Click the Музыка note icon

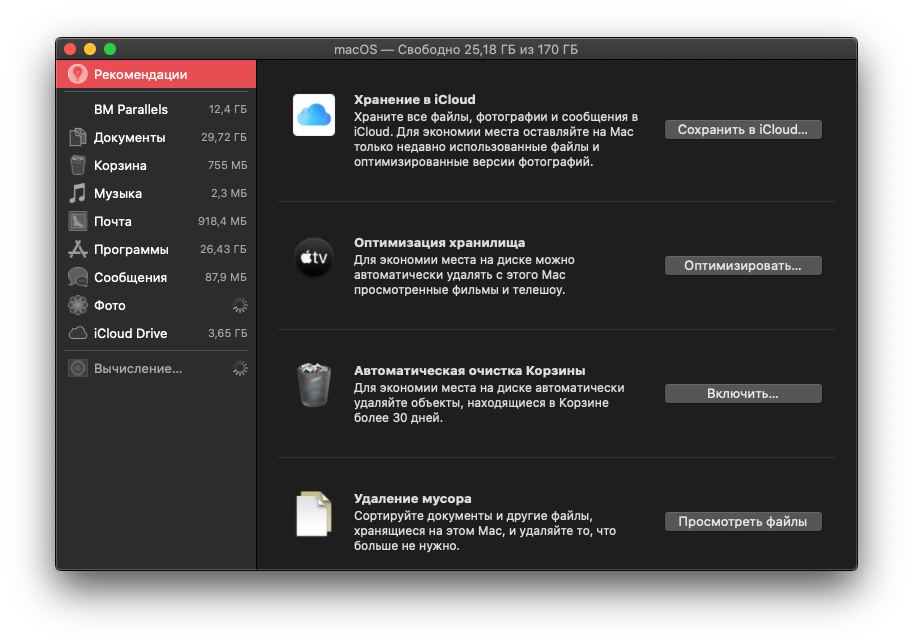coord(77,193)
